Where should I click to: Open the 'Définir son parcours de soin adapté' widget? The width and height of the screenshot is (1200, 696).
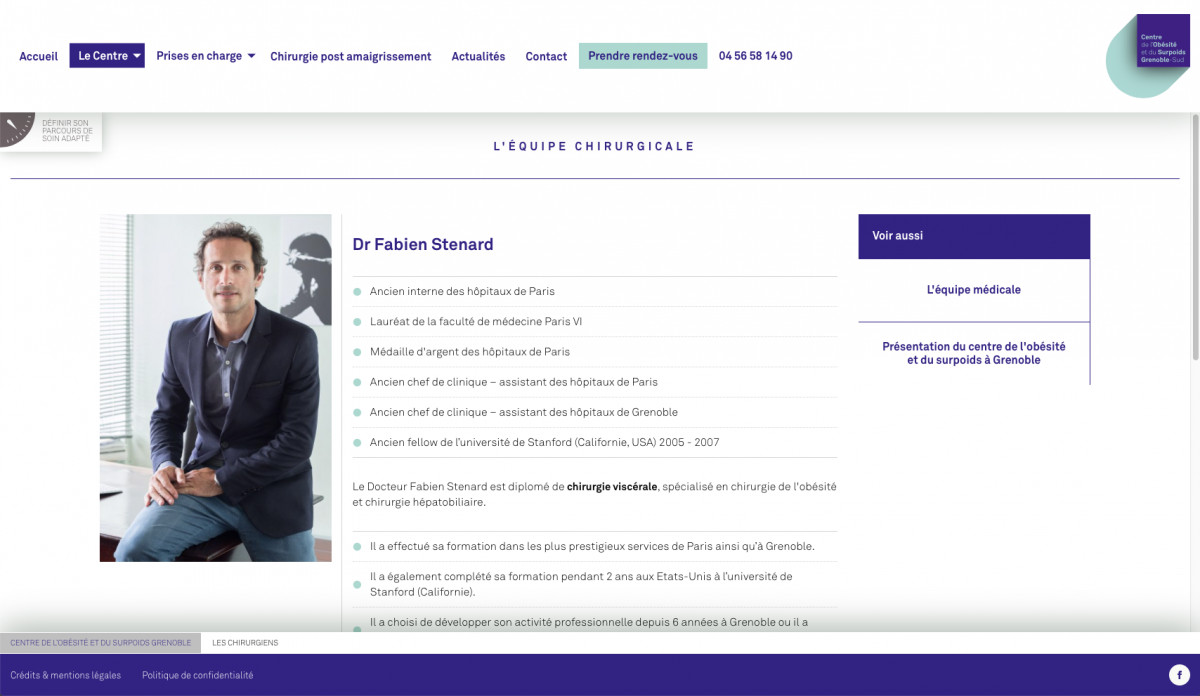pyautogui.click(x=51, y=131)
